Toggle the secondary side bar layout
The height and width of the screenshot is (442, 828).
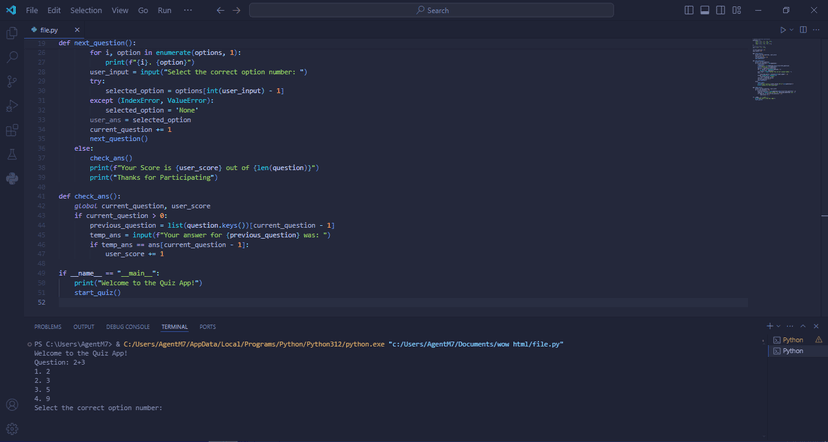point(720,10)
